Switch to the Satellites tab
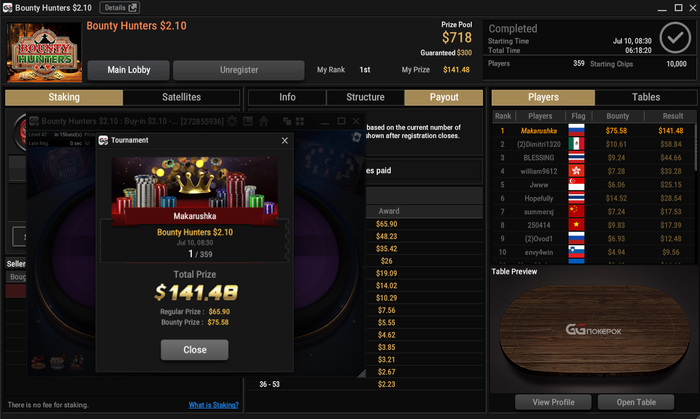Viewport: 700px width, 419px height. click(181, 97)
